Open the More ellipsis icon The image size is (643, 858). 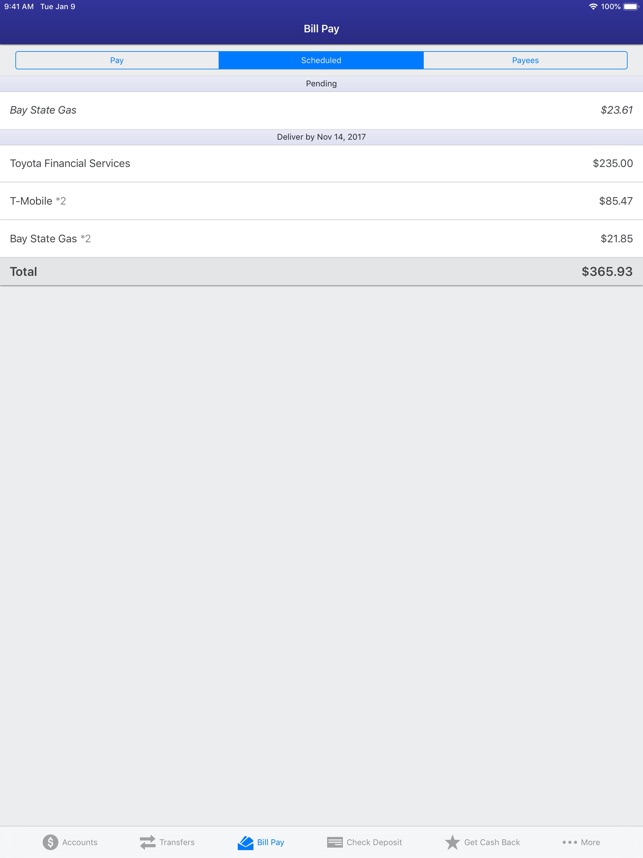(x=570, y=842)
